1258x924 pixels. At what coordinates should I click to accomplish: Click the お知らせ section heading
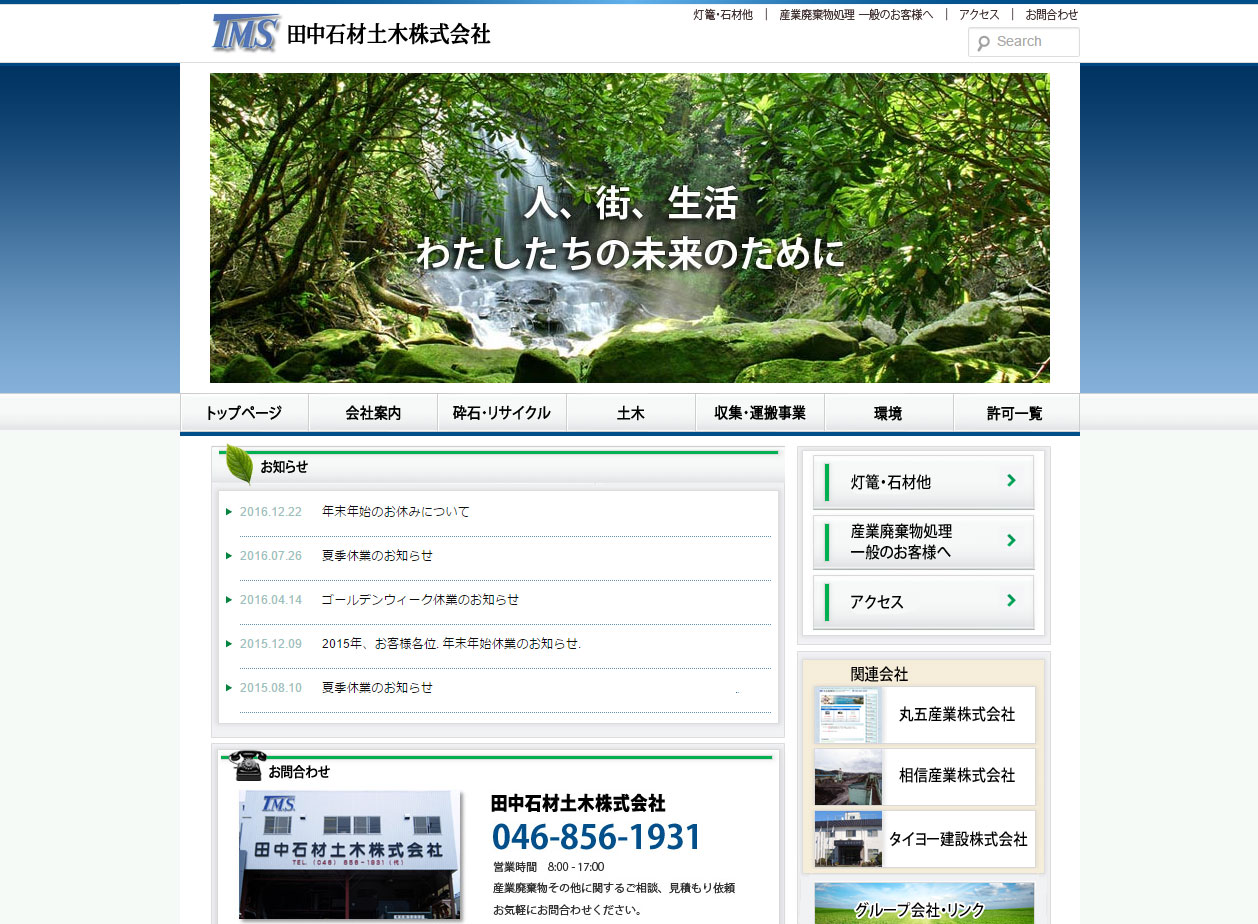284,467
